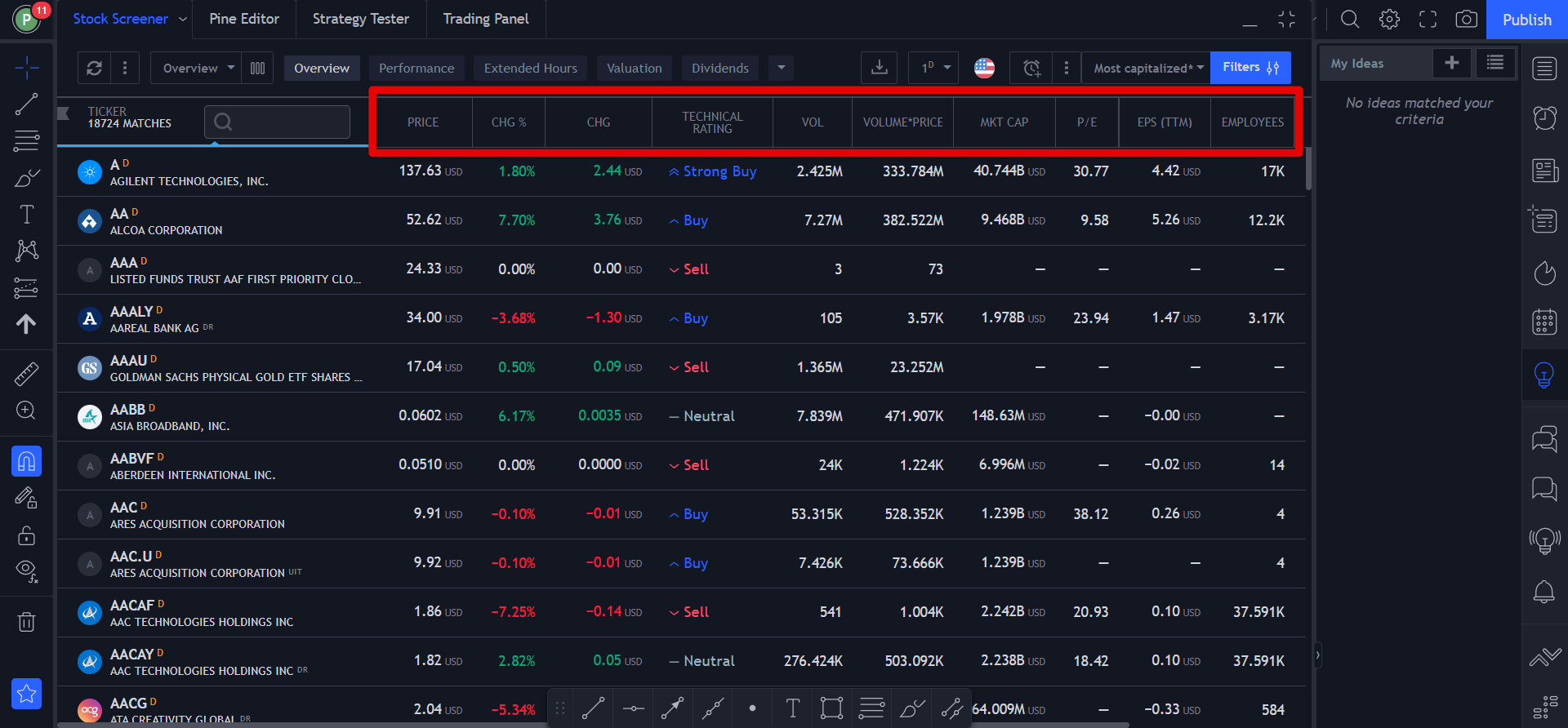Select the AGILENT TECHNOLOGIES row
The width and height of the screenshot is (1568, 728).
point(681,171)
